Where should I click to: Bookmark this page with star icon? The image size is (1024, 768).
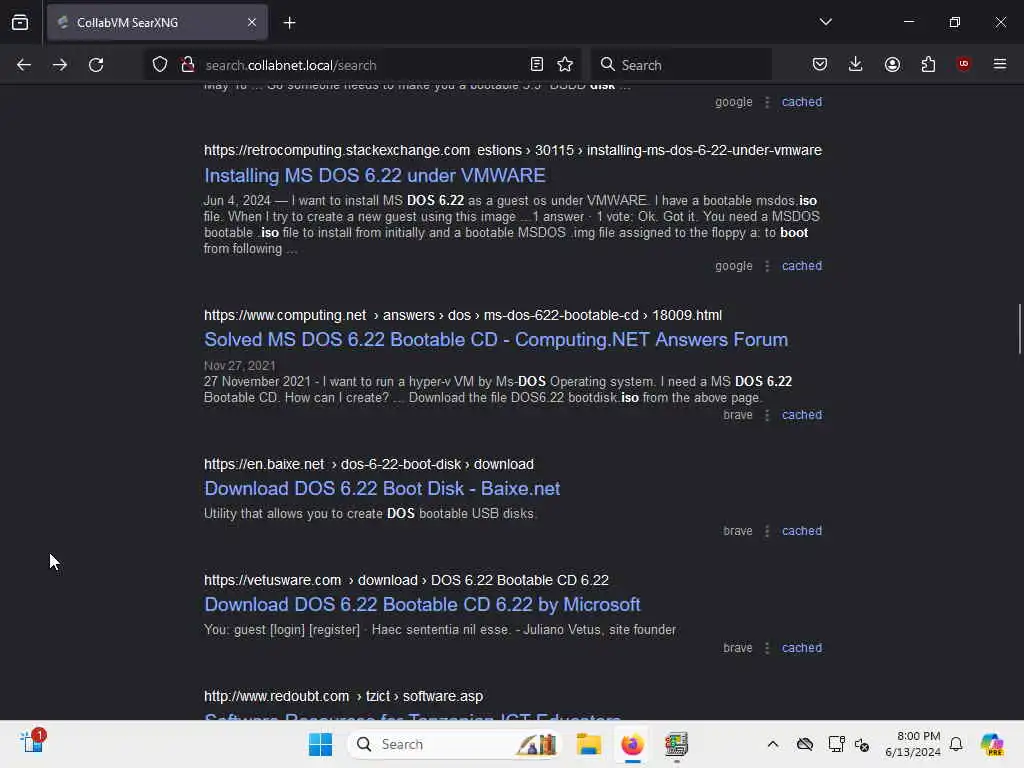pos(565,64)
